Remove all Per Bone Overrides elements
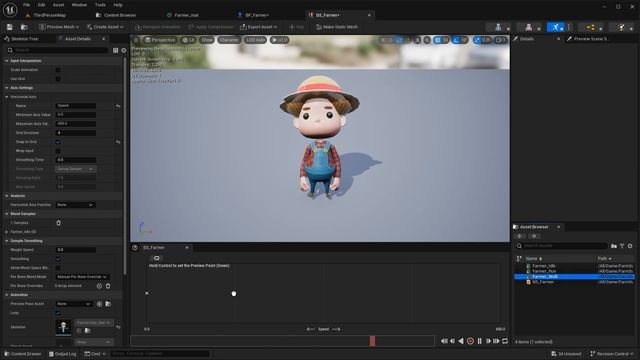Image resolution: width=640 pixels, height=360 pixels. click(108, 286)
